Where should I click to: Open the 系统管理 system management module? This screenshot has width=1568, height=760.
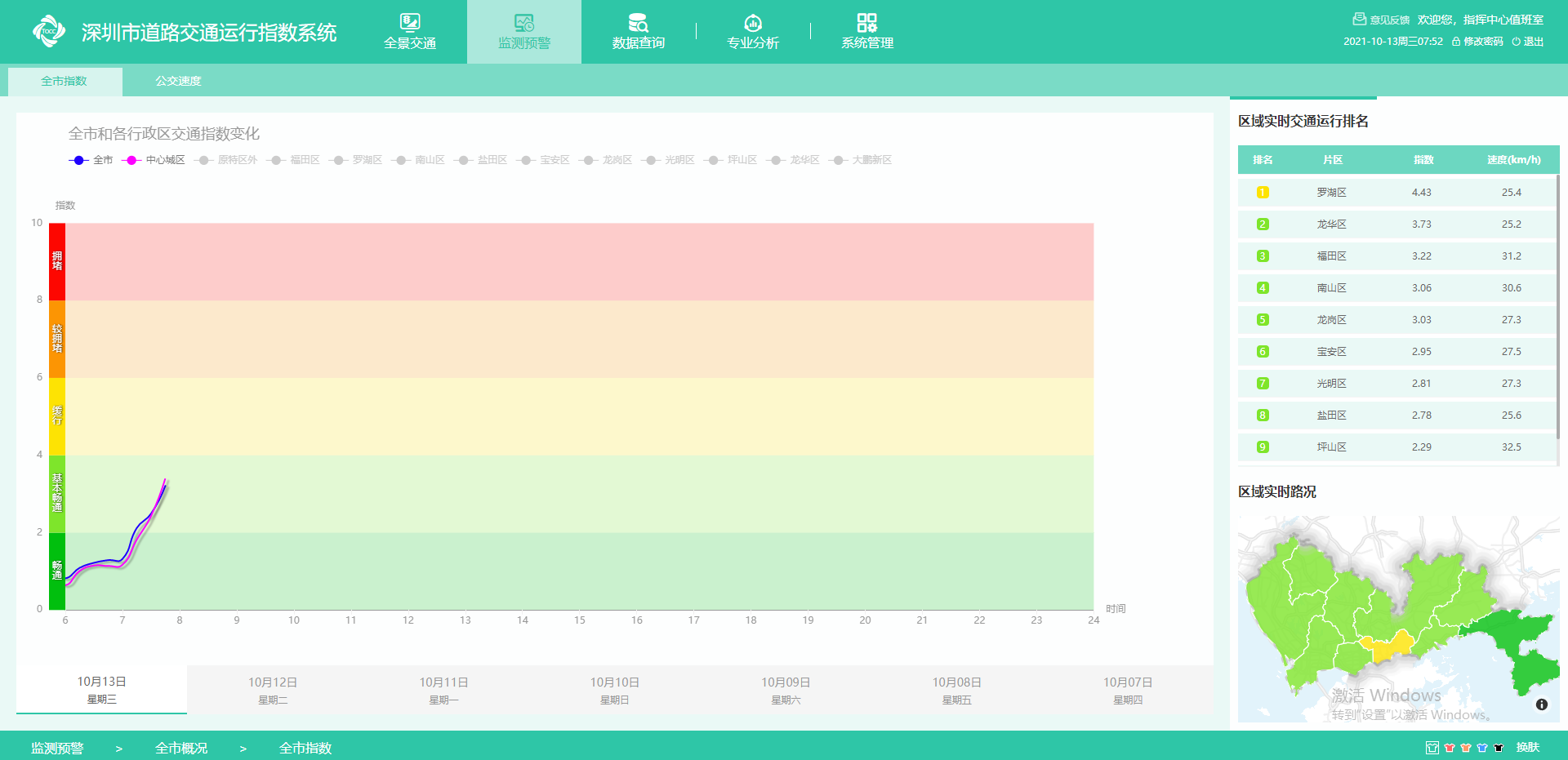(867, 32)
